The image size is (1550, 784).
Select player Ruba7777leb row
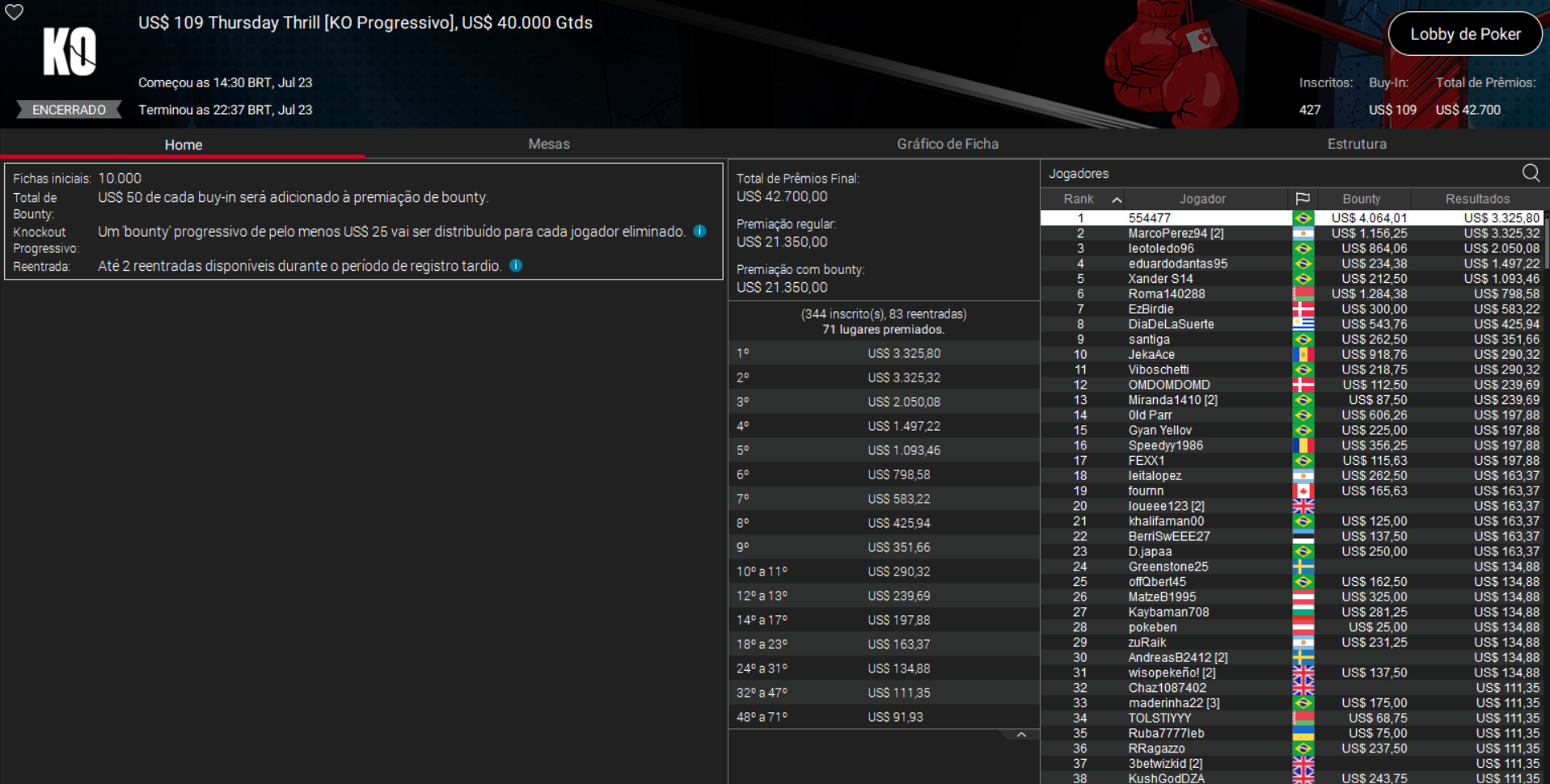(x=1291, y=733)
